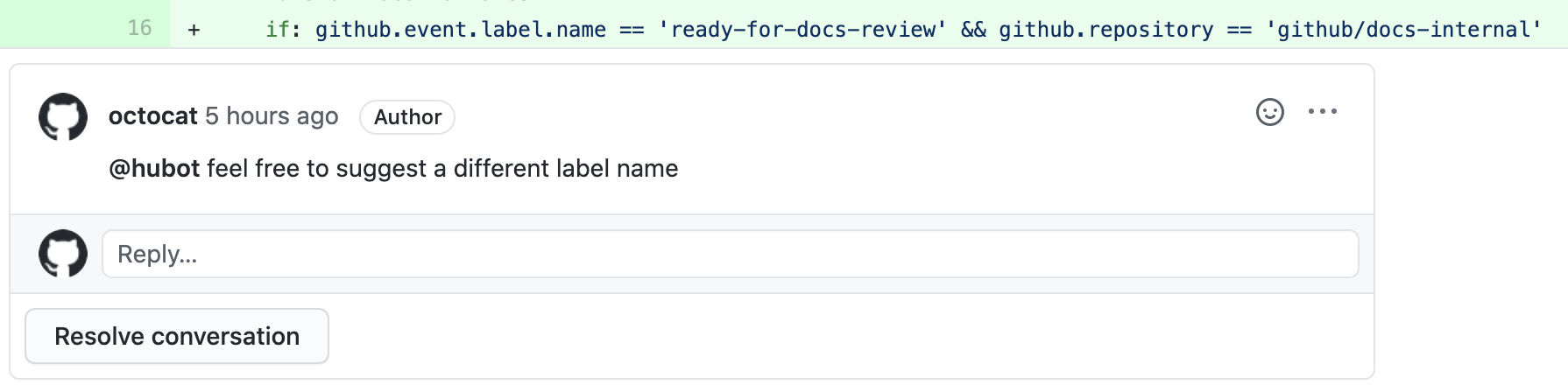
Task: Add an emoji reaction with the smiley icon
Action: tap(1269, 112)
